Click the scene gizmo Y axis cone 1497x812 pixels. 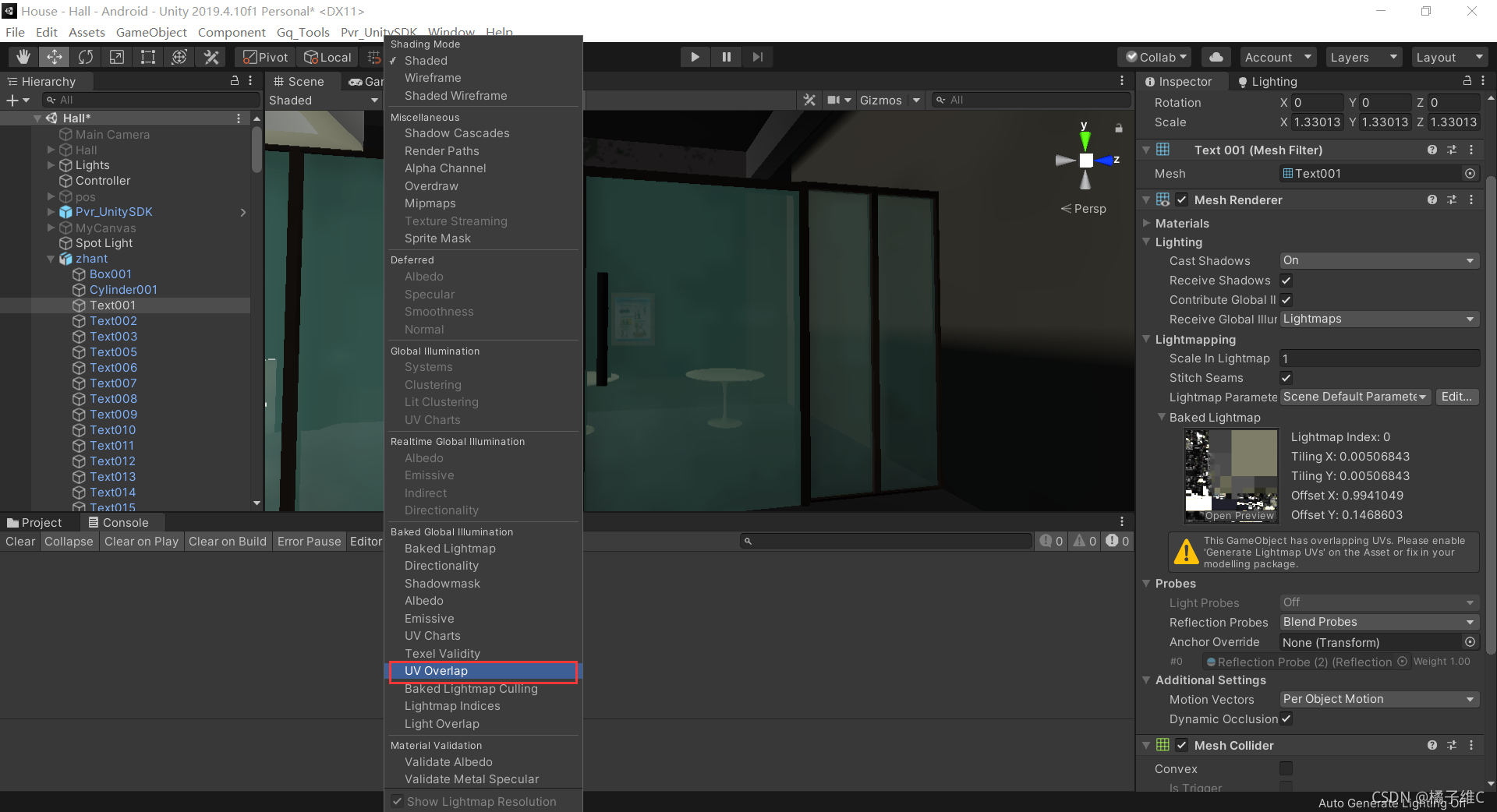(x=1085, y=140)
